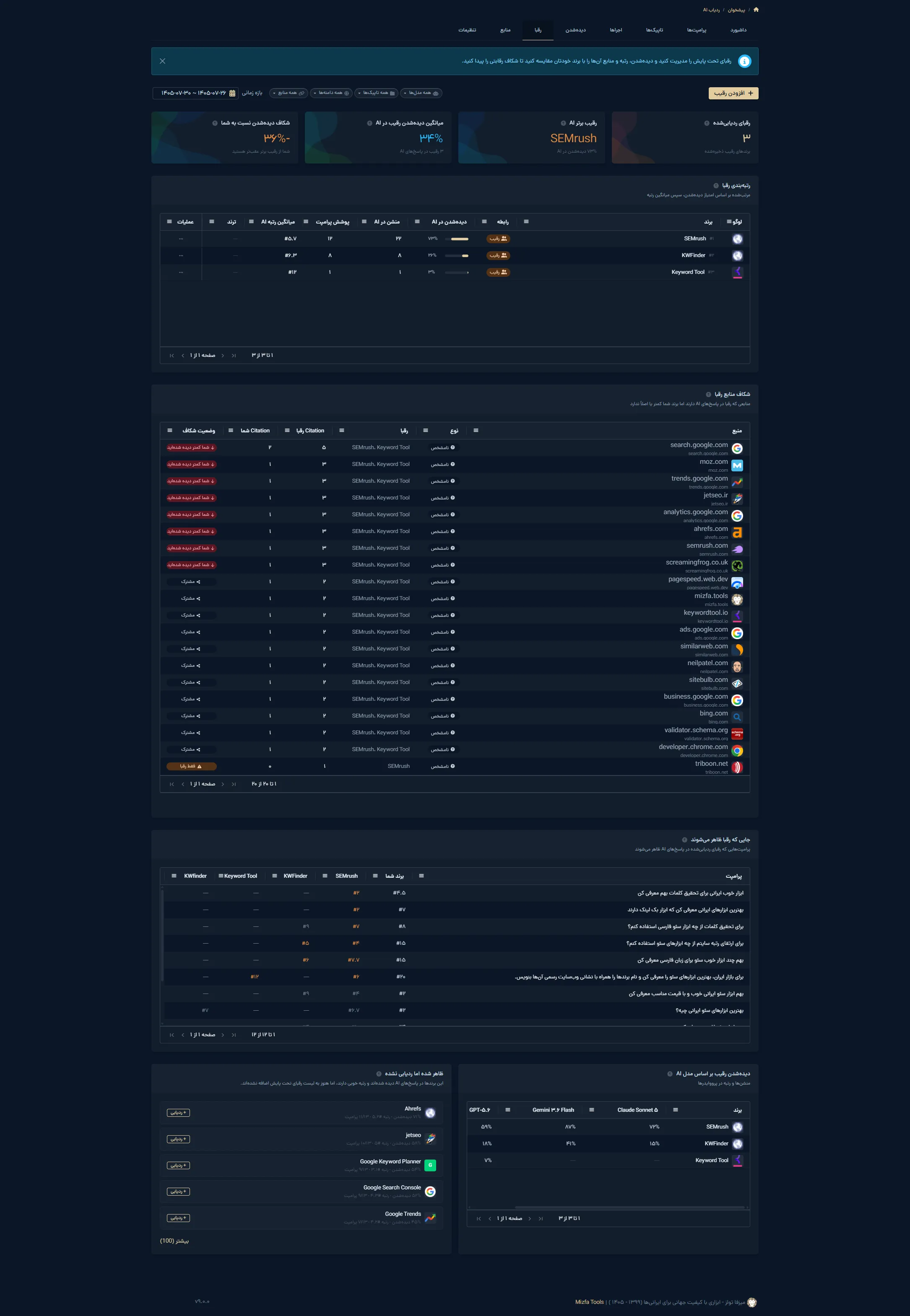Open help icon beside شکاف منابع رقبا

pos(709,395)
